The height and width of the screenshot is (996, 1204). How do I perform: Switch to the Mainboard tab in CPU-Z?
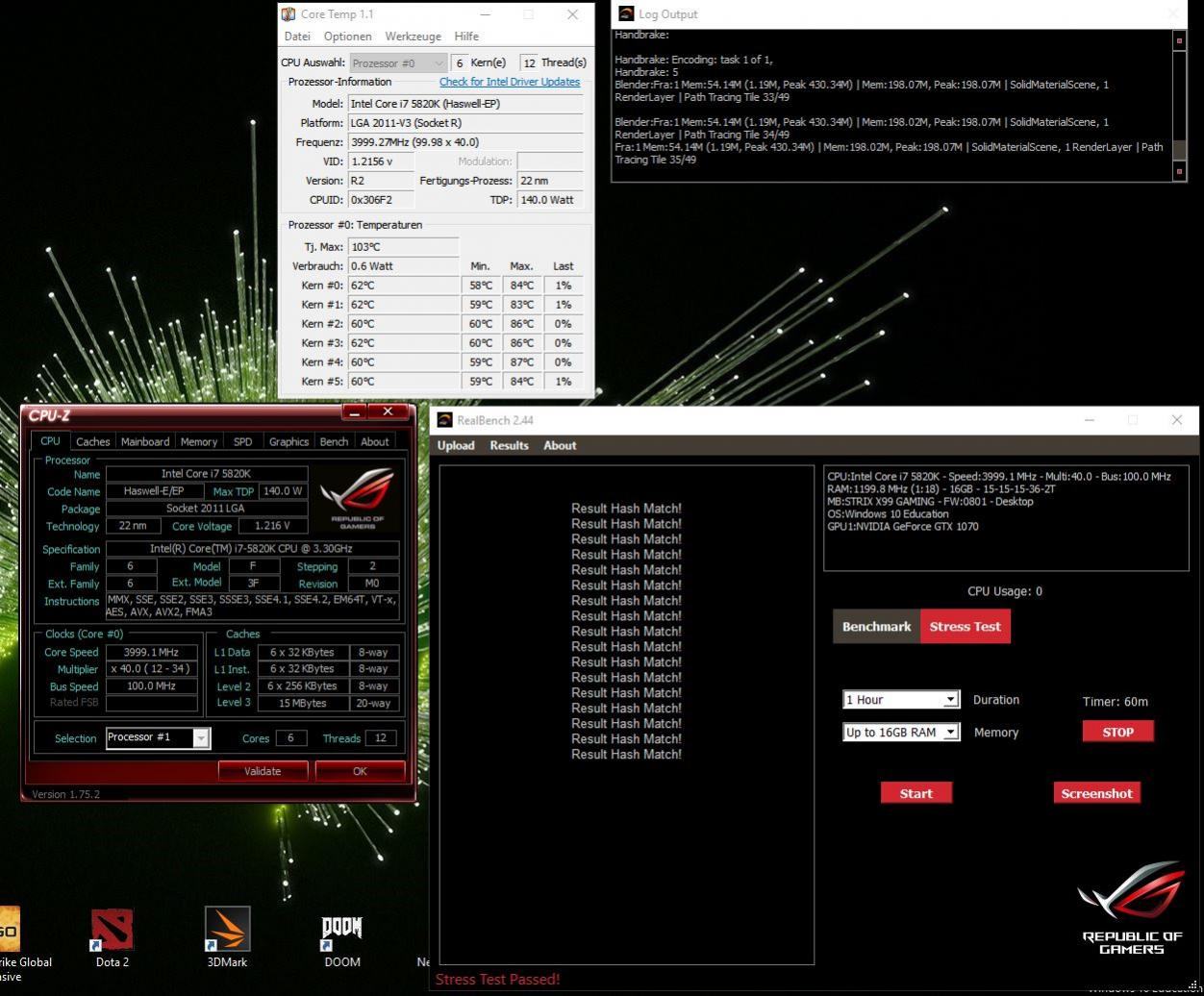(x=144, y=441)
